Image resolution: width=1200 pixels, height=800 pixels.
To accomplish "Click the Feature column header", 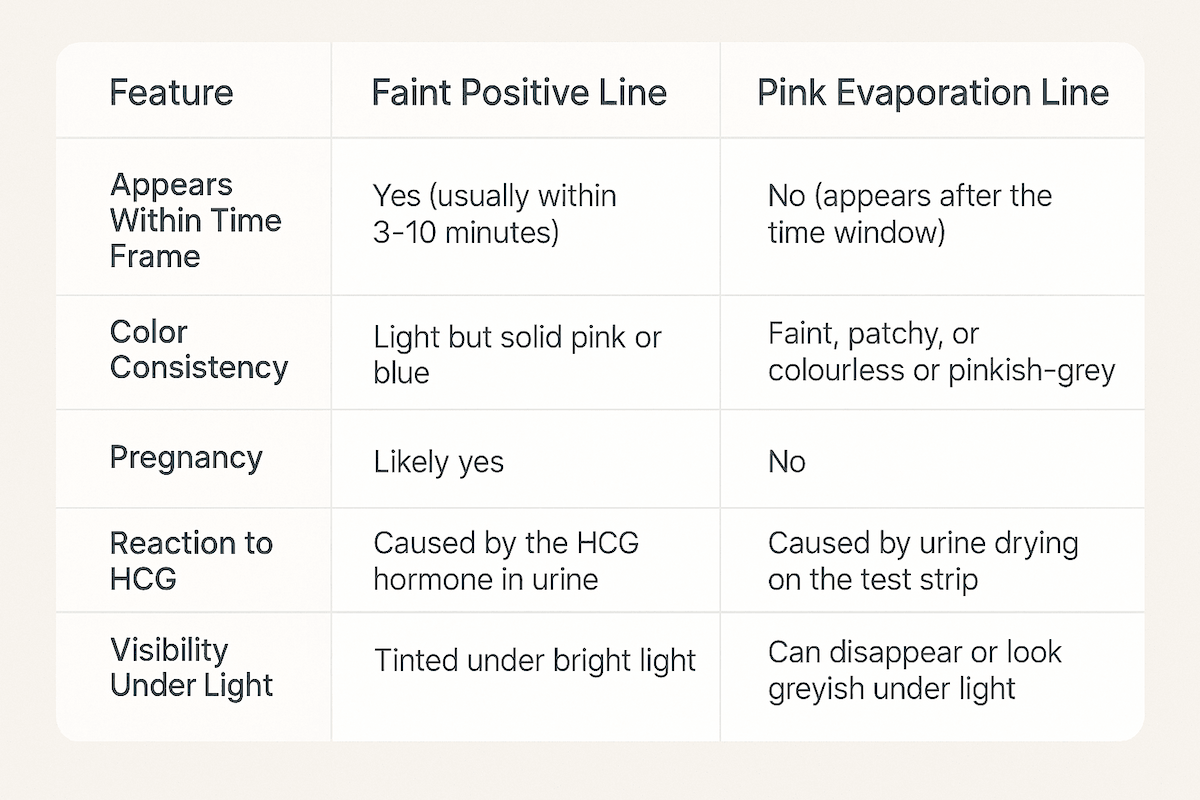I will pyautogui.click(x=171, y=93).
